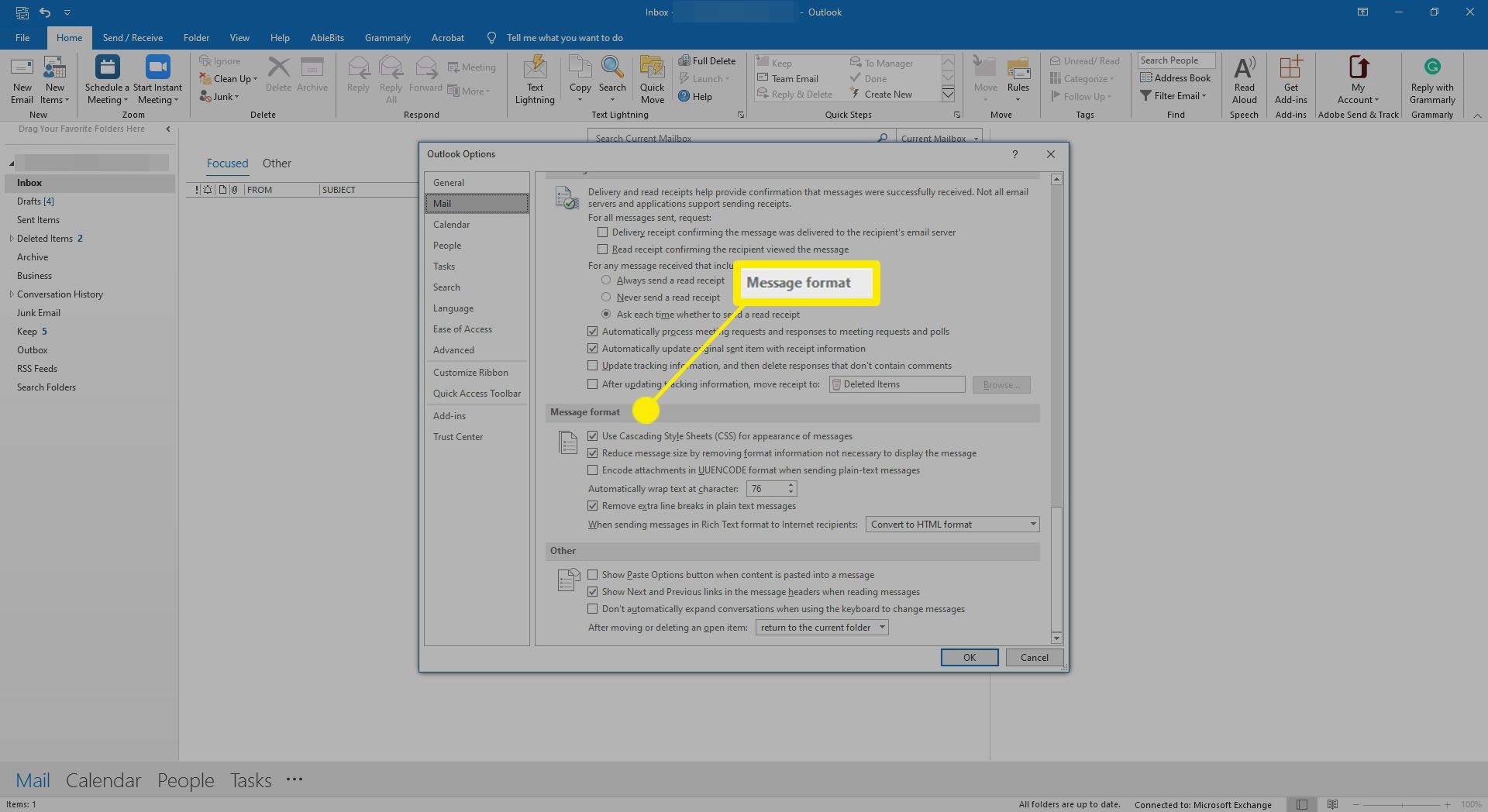Viewport: 1488px width, 812px height.
Task: Click the Tell me what you want field
Action: 564,38
